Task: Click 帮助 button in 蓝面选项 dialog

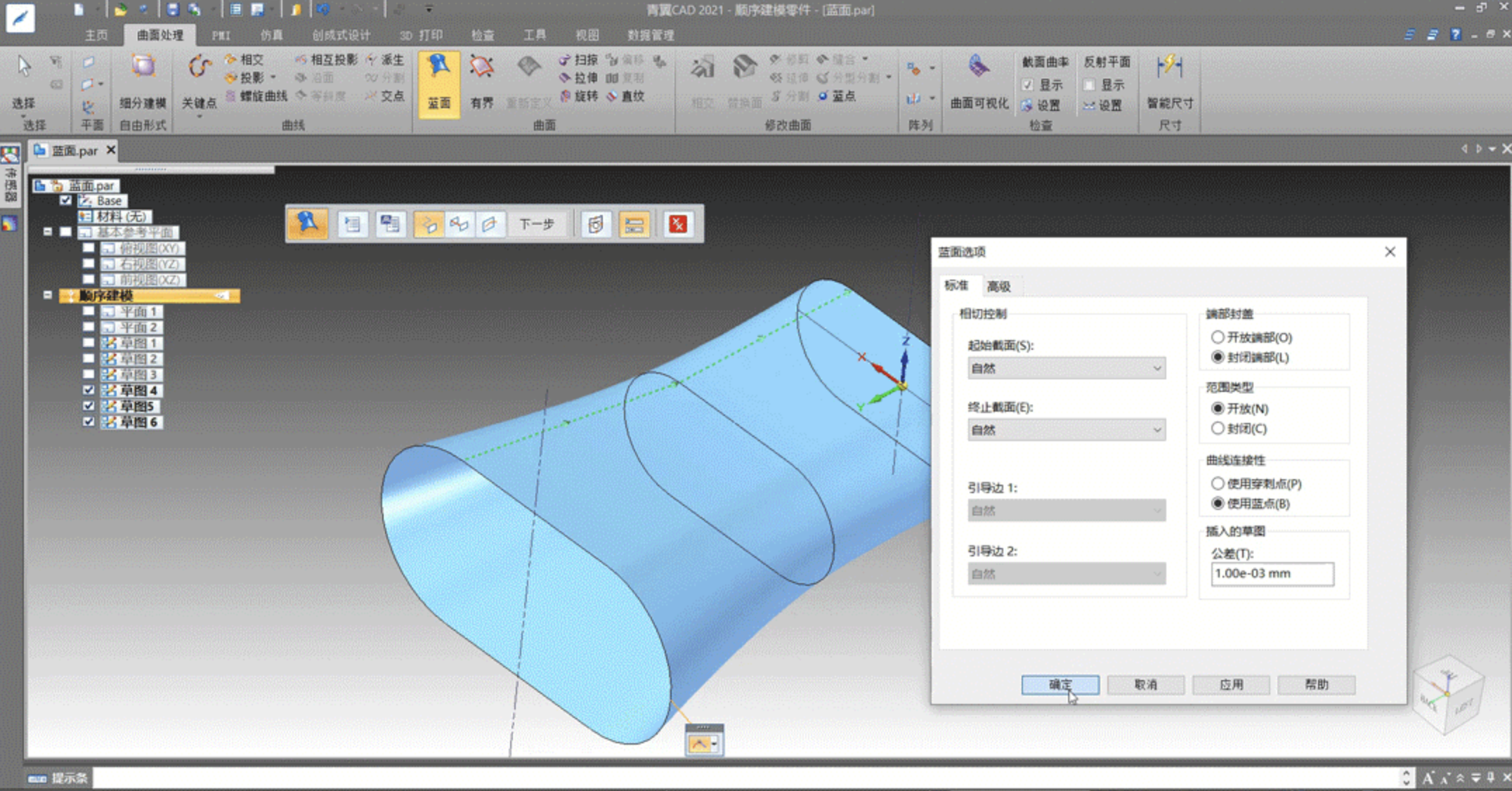Action: pos(1317,685)
